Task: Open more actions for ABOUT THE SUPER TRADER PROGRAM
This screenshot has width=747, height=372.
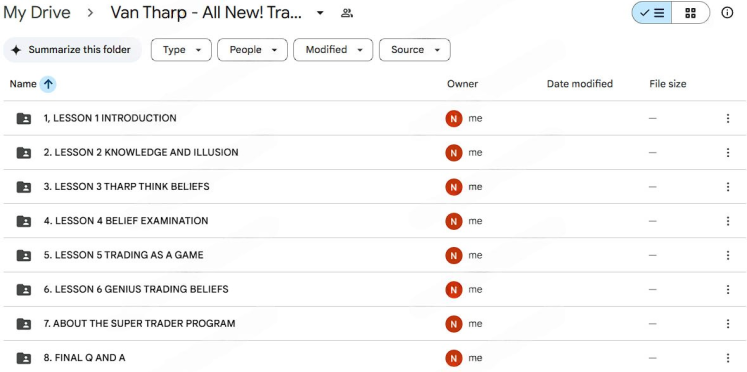Action: (727, 324)
